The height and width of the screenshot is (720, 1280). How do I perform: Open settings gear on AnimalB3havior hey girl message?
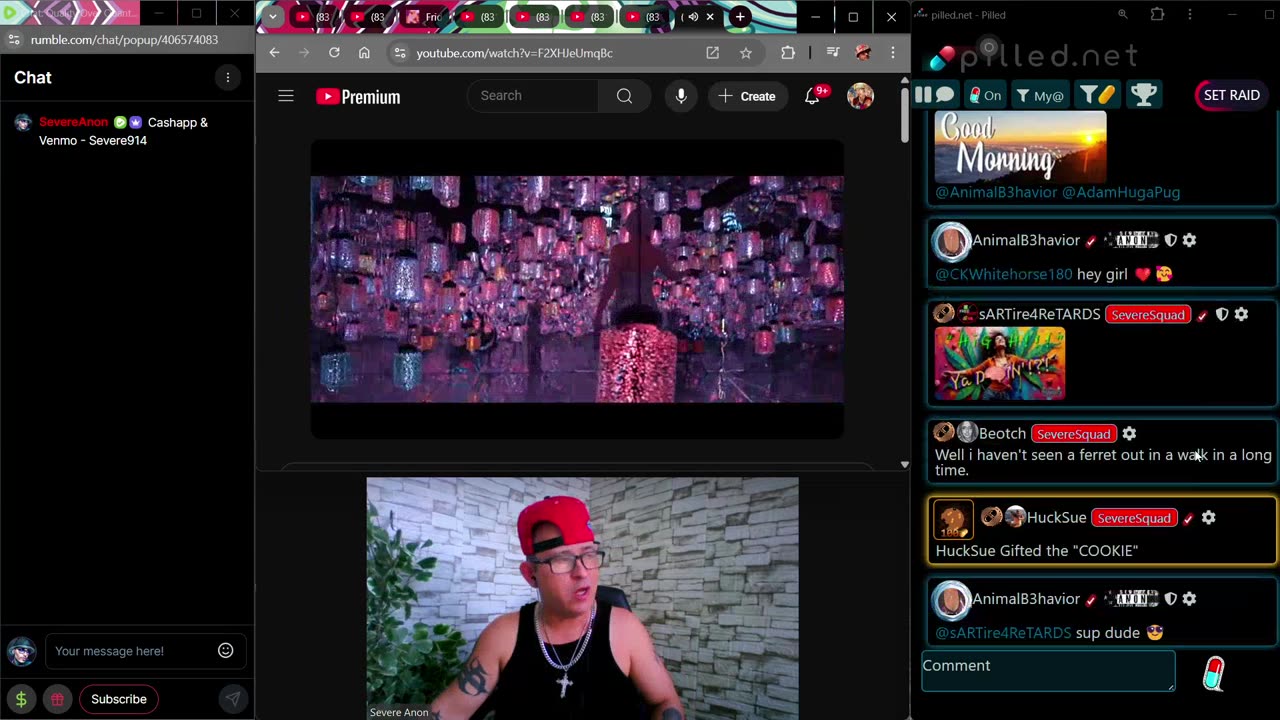coord(1189,240)
